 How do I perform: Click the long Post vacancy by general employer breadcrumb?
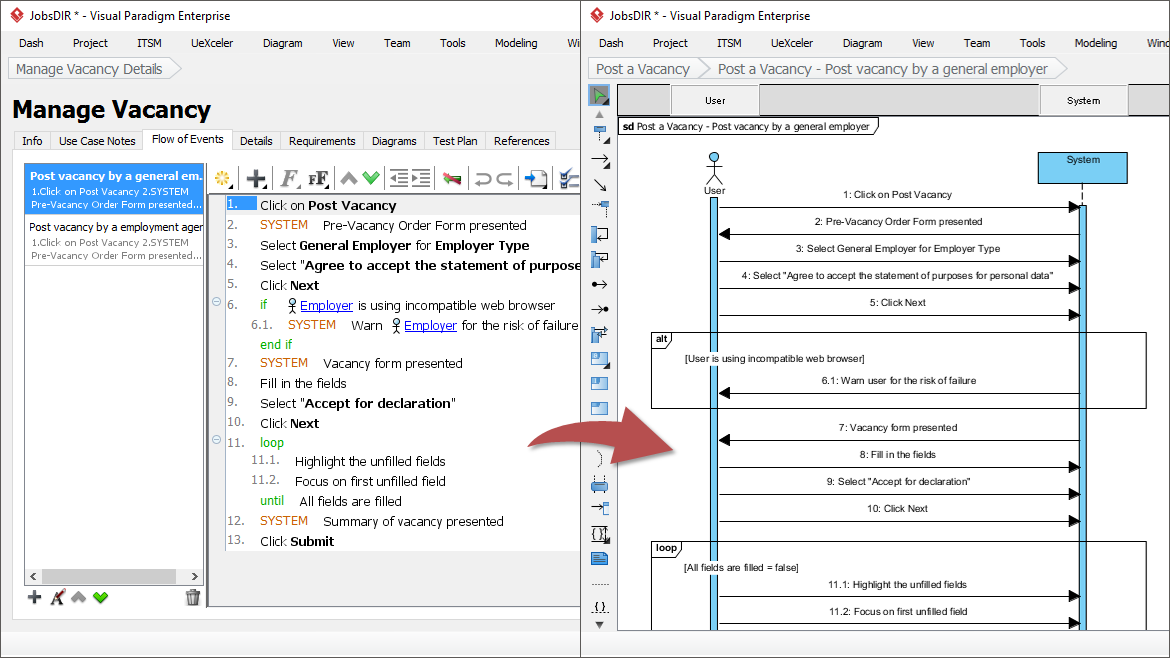click(x=882, y=69)
